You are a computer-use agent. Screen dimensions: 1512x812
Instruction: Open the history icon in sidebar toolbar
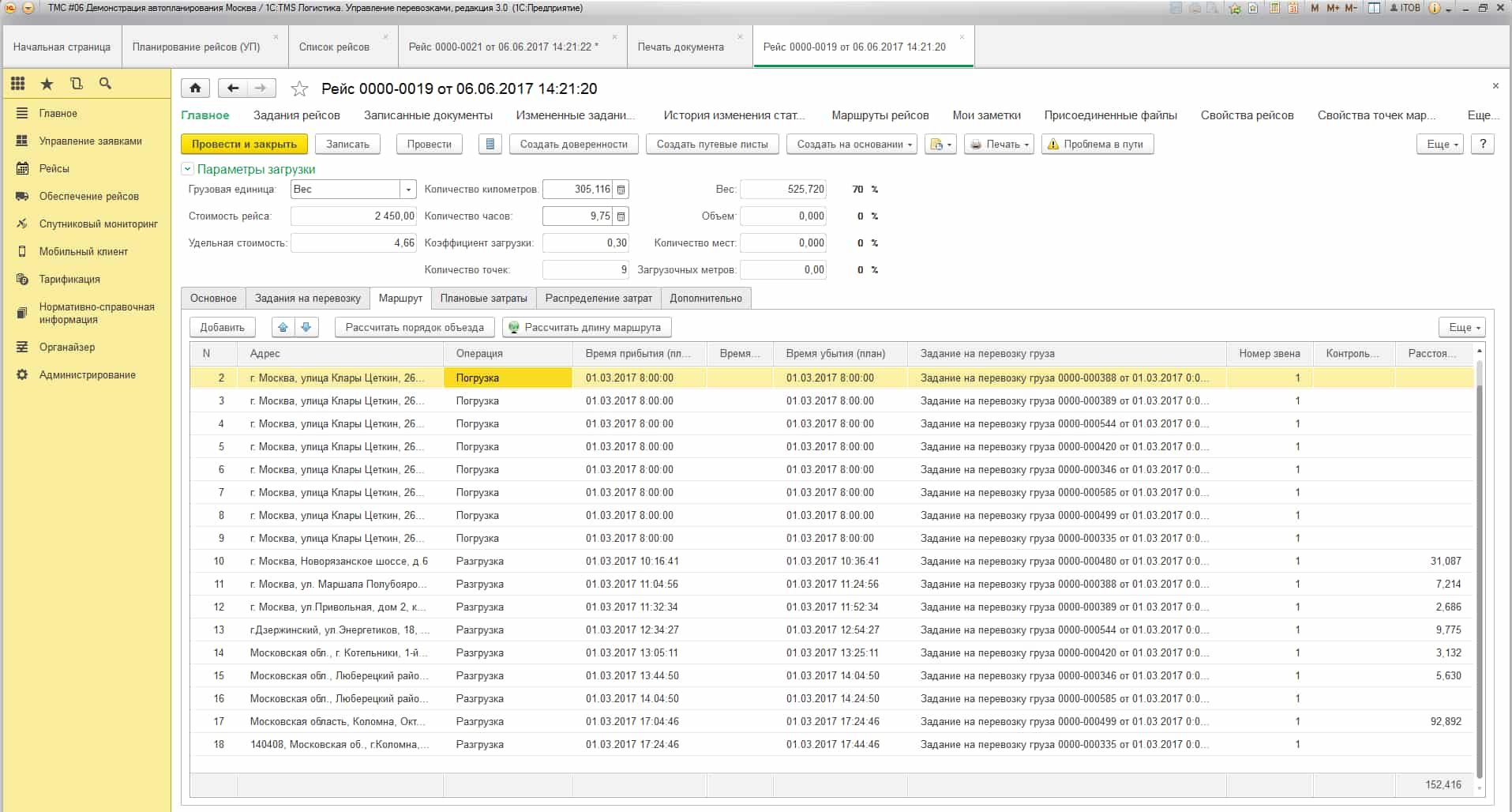76,83
